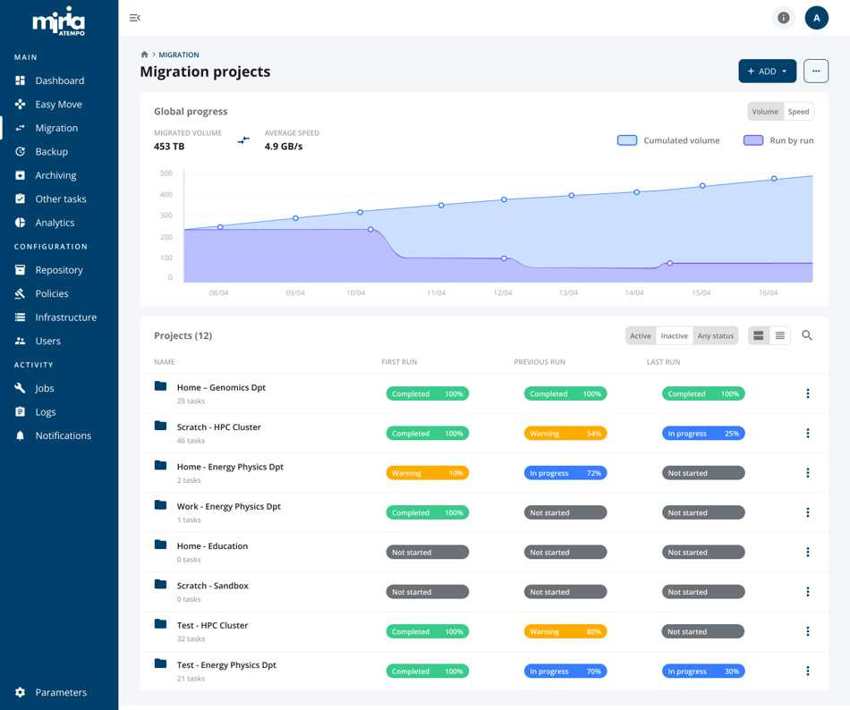The width and height of the screenshot is (850, 710).
Task: Click the swap icon beside migrated volume
Action: pos(243,140)
